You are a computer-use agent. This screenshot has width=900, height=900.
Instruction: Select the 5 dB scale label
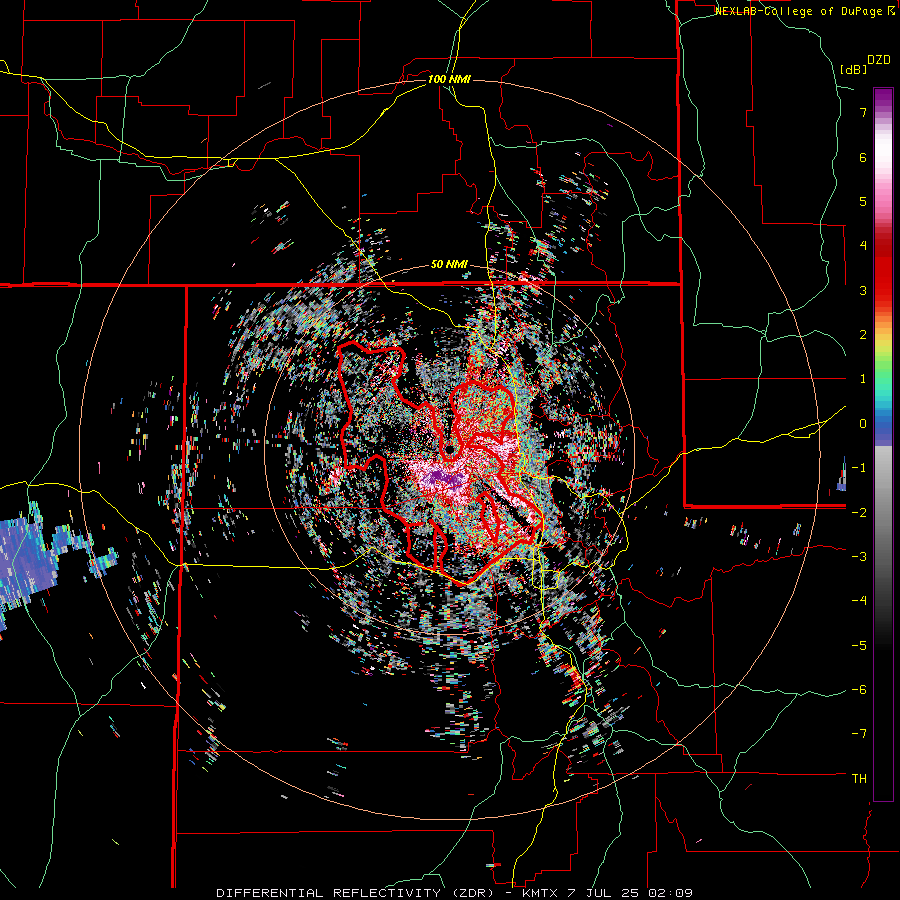(863, 201)
